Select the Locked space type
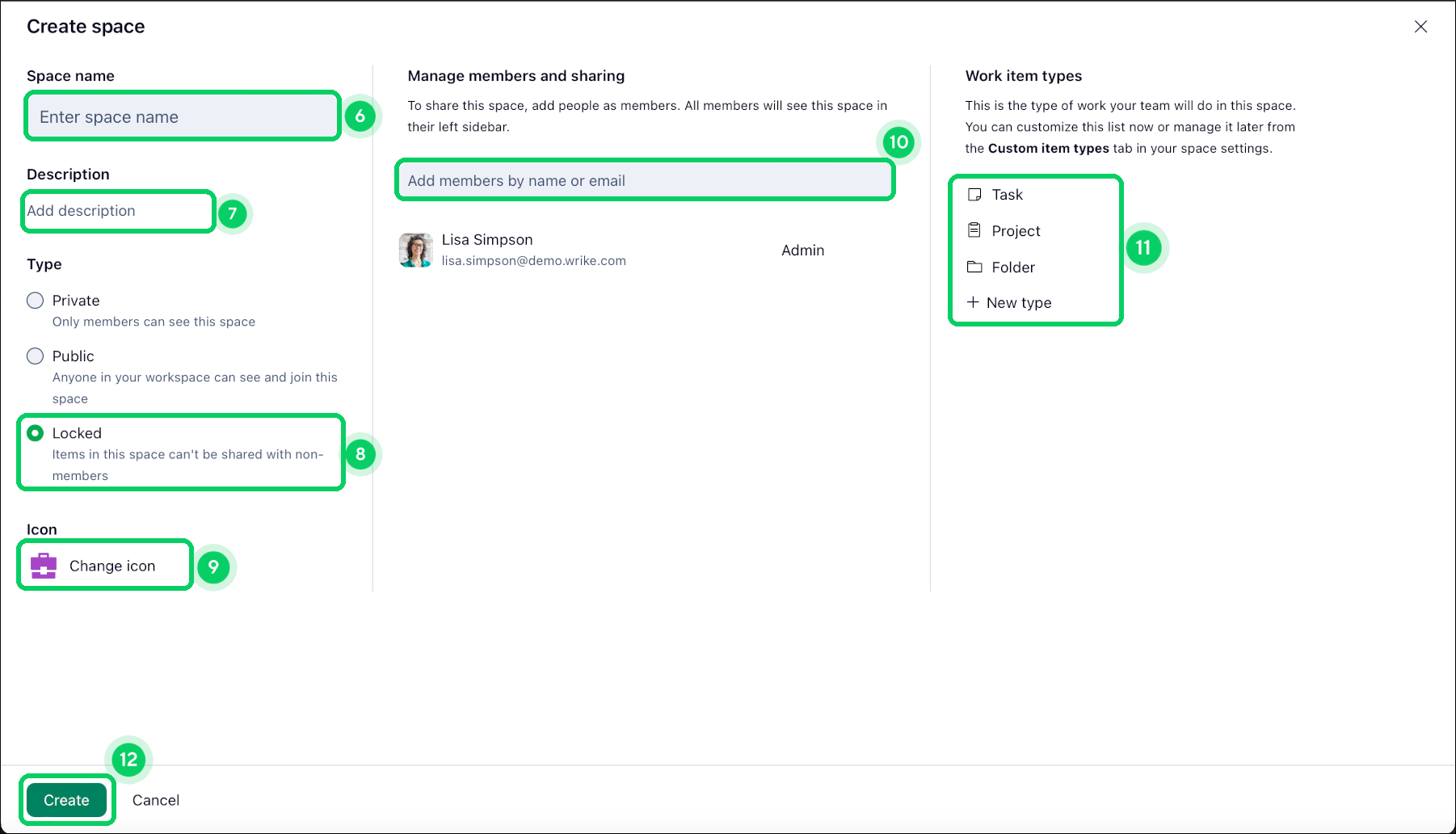Image resolution: width=1456 pixels, height=834 pixels. pos(36,433)
